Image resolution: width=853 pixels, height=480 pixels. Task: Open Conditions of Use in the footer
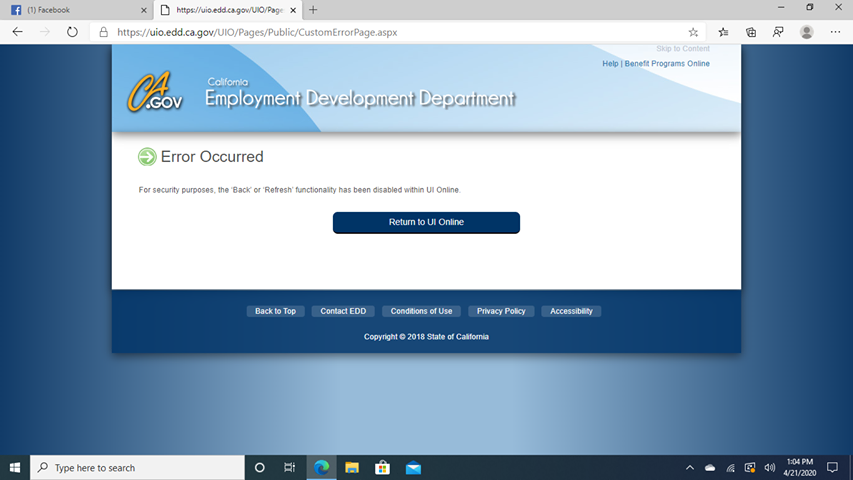tap(421, 311)
